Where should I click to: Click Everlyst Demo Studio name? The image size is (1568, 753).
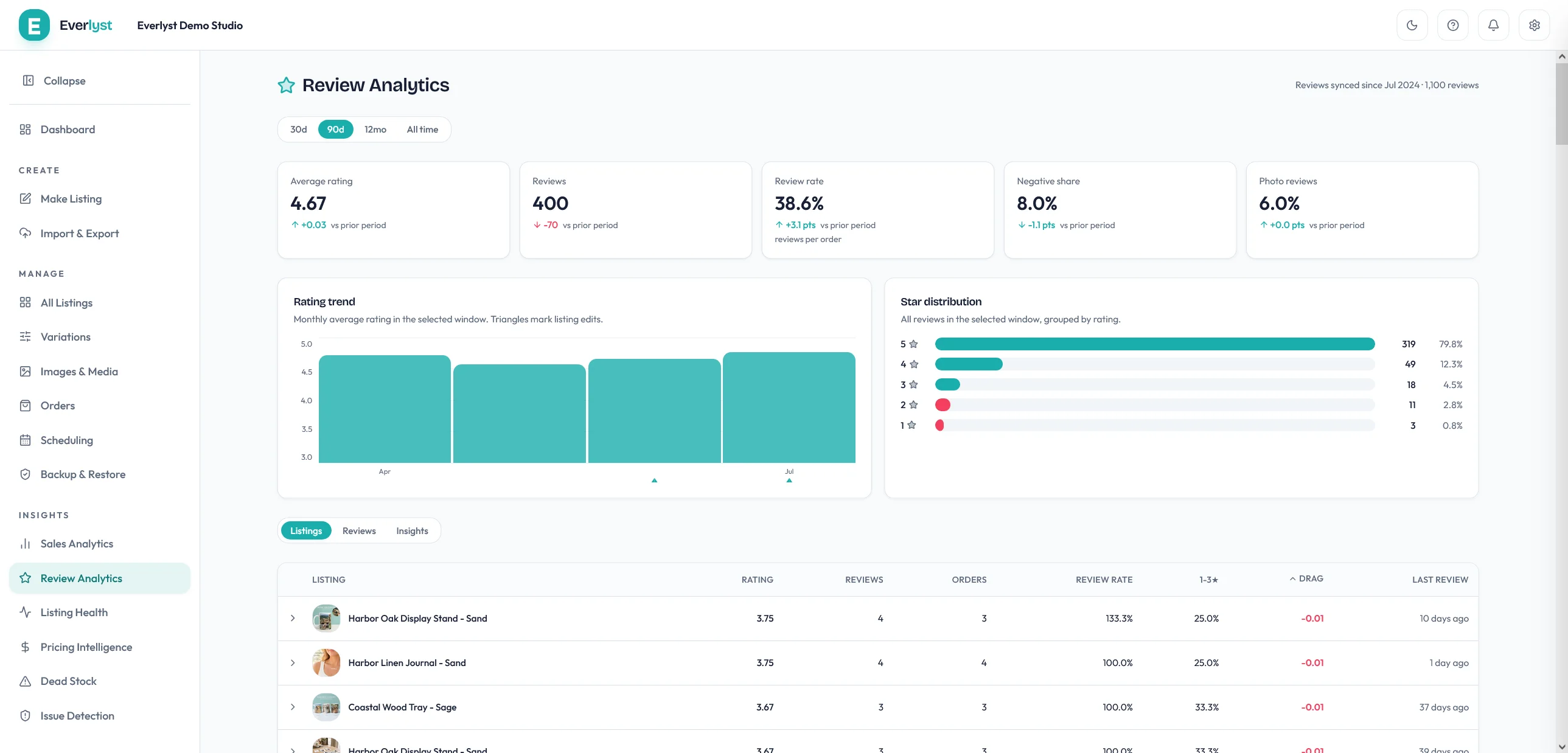[190, 25]
